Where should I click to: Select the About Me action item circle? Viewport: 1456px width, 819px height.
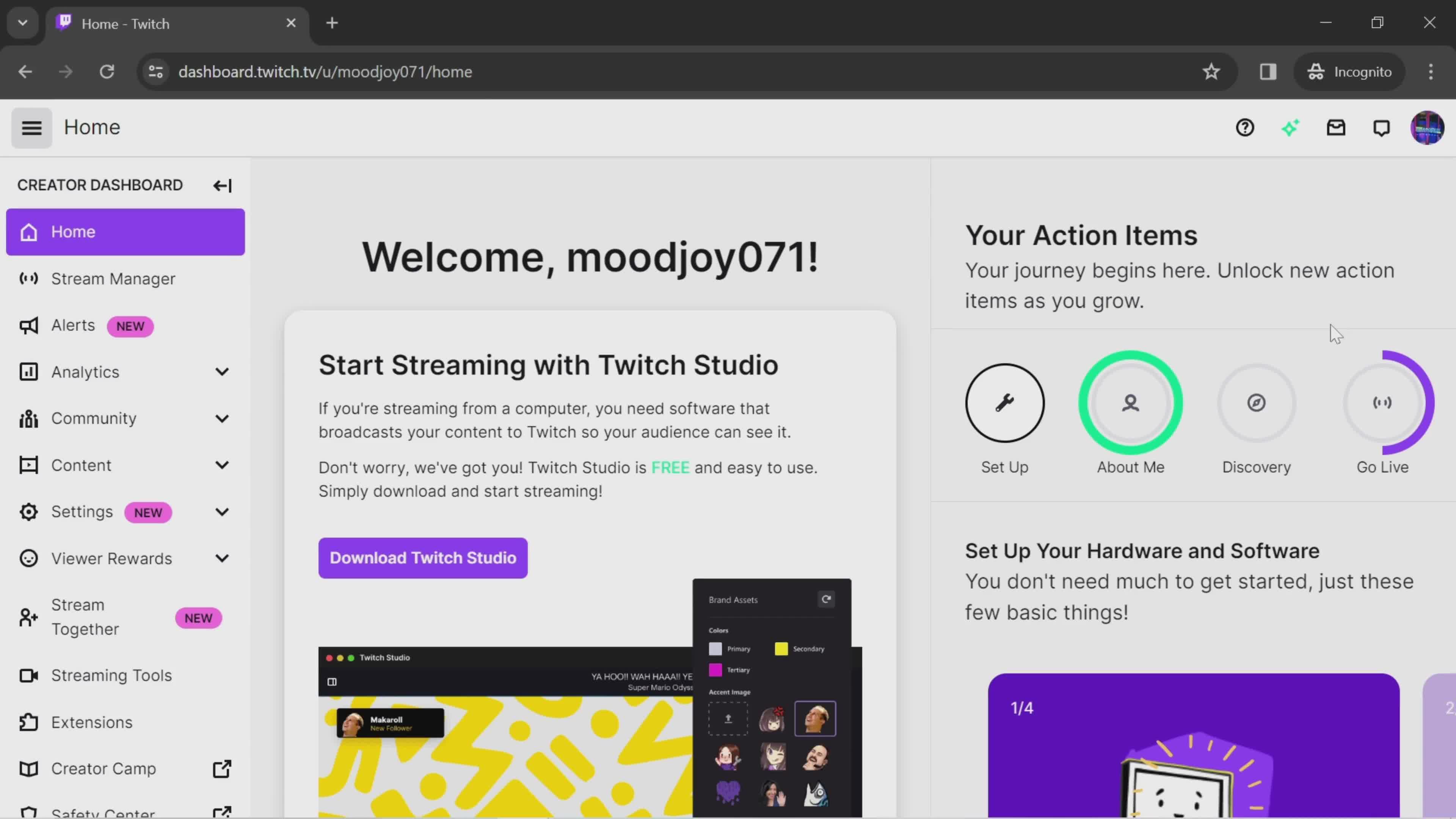1130,403
